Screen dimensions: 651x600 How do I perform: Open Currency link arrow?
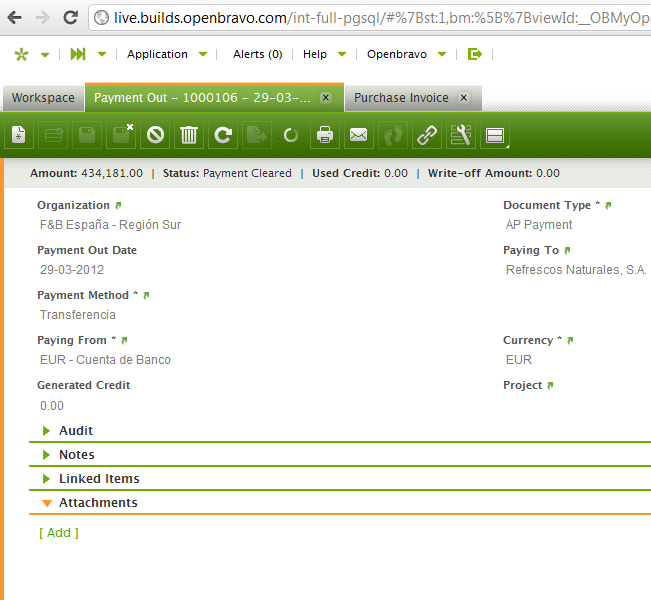[x=570, y=340]
